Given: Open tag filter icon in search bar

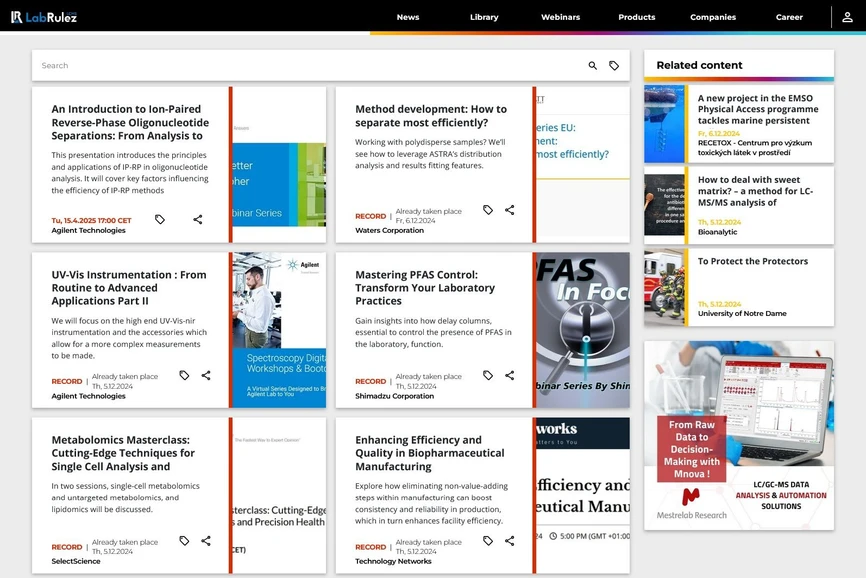Looking at the screenshot, I should tap(614, 66).
